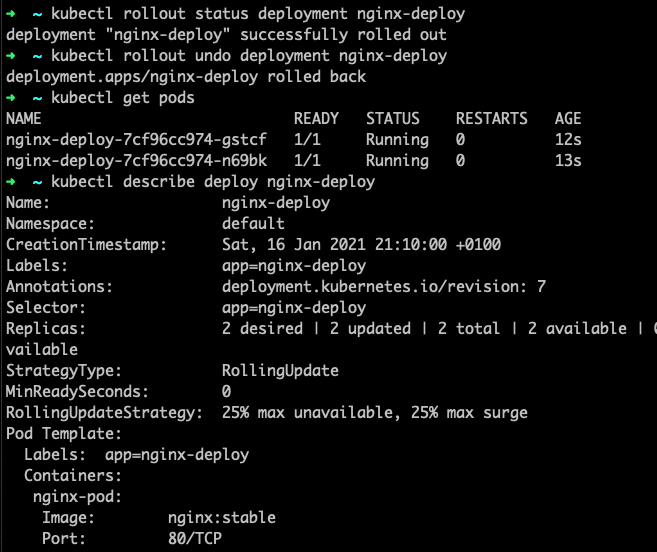
Task: Click the 12s age of the gstcf pod
Action: click(568, 140)
